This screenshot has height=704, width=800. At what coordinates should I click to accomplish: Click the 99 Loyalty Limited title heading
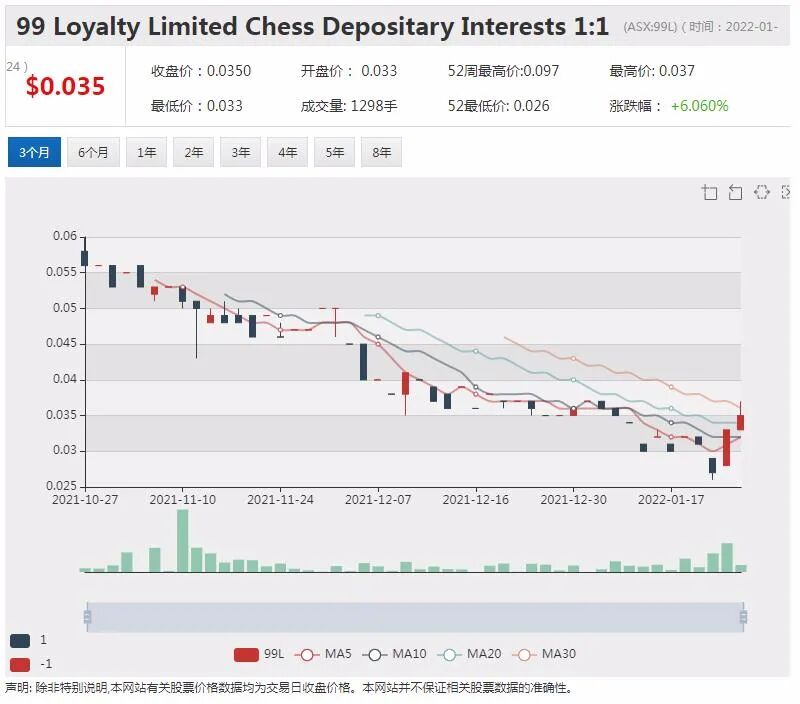point(312,27)
